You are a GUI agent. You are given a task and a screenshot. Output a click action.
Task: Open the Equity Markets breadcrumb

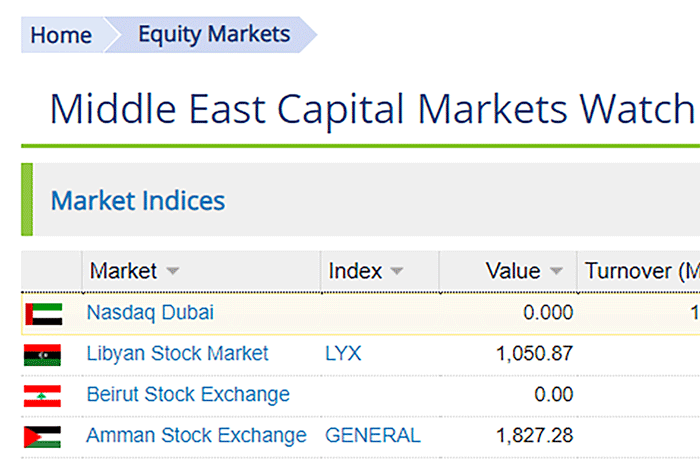tap(214, 34)
